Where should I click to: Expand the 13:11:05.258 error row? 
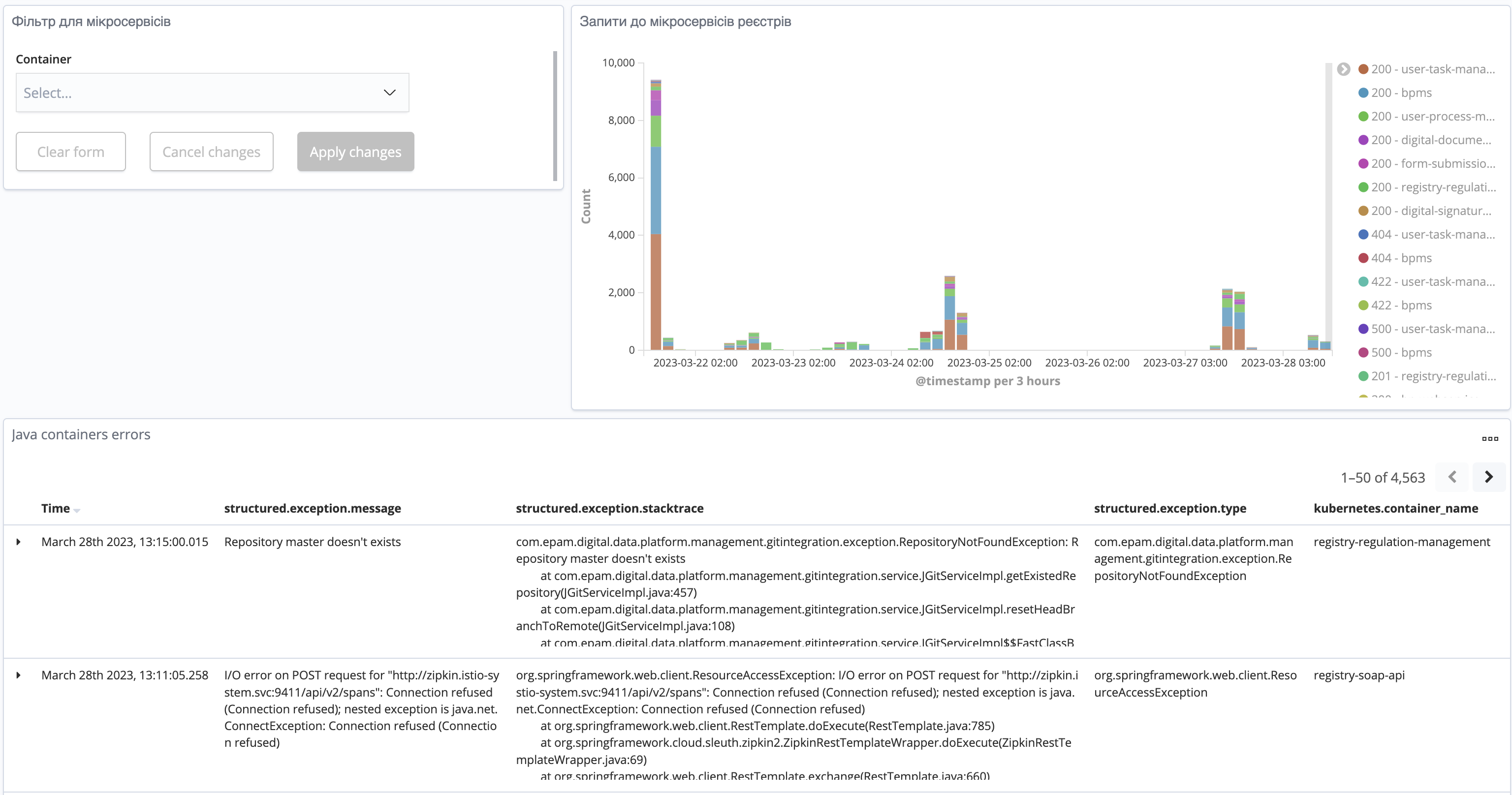click(x=19, y=675)
